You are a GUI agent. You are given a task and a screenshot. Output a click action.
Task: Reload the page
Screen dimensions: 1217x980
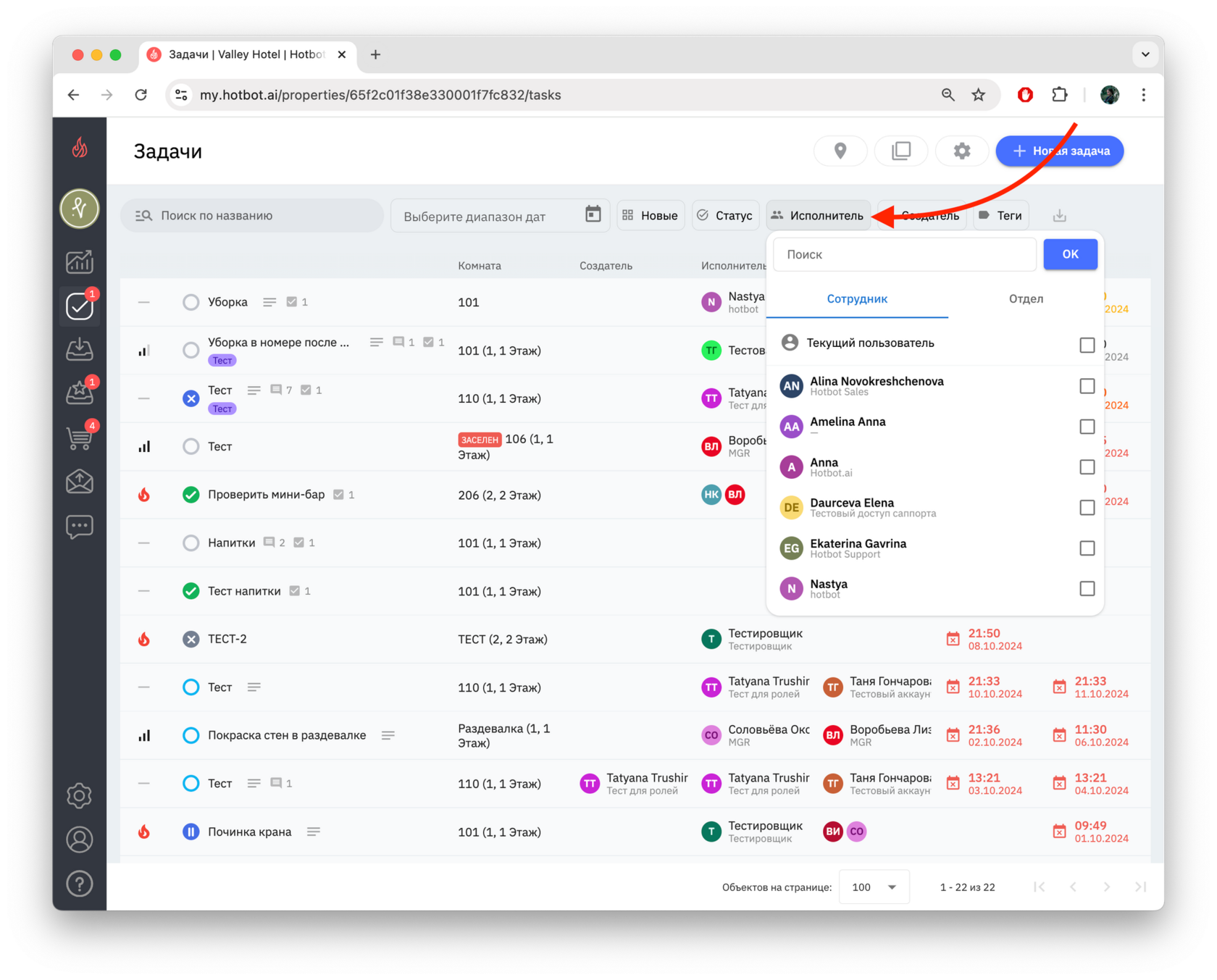141,95
